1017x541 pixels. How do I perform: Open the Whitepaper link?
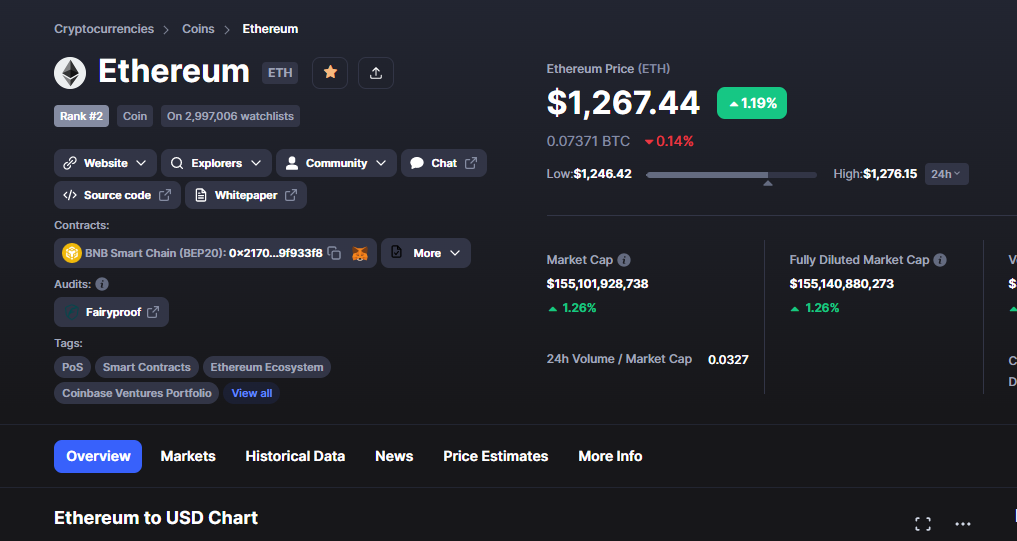[x=246, y=195]
